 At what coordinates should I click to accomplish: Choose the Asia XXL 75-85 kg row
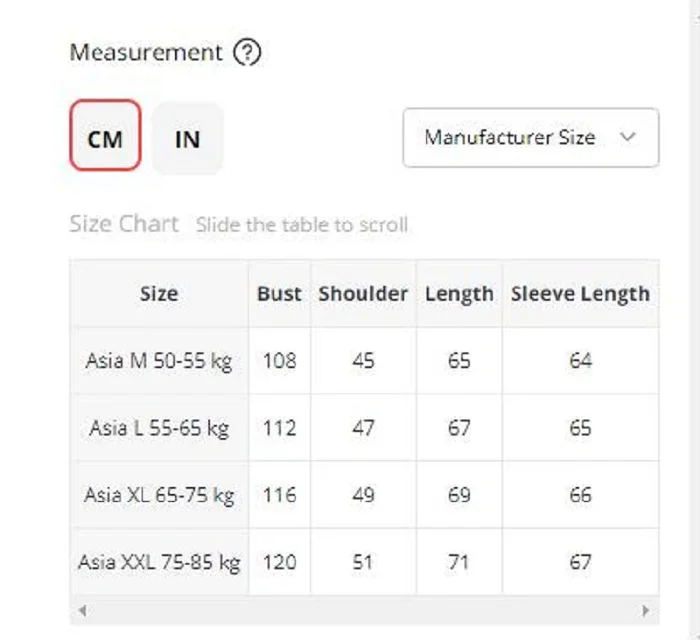pyautogui.click(x=159, y=562)
